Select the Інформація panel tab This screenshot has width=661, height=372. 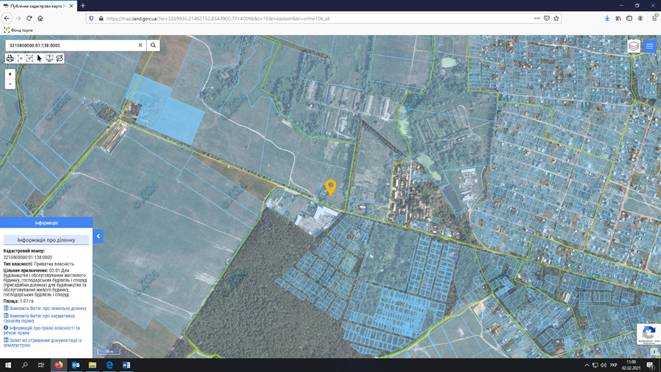pos(46,223)
